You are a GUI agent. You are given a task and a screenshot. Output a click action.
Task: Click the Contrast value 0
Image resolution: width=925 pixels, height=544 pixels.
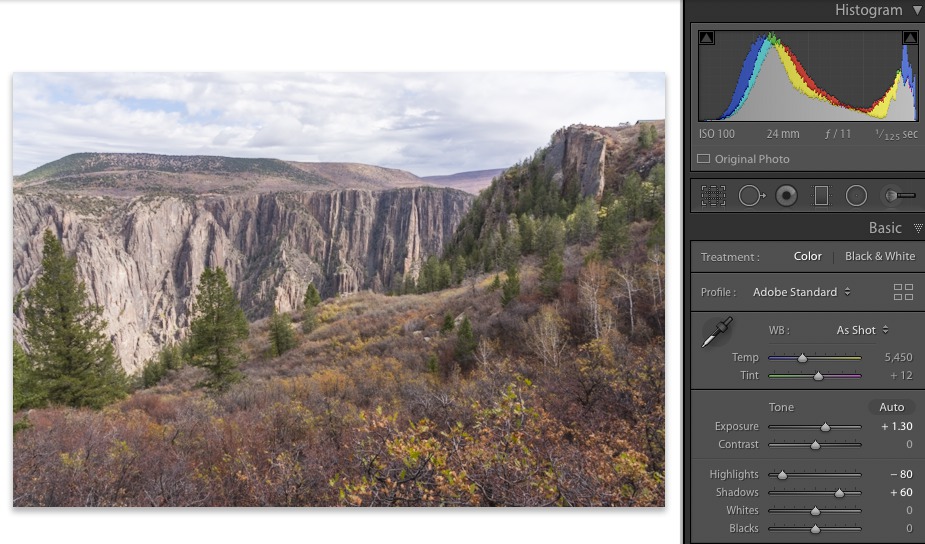point(910,444)
